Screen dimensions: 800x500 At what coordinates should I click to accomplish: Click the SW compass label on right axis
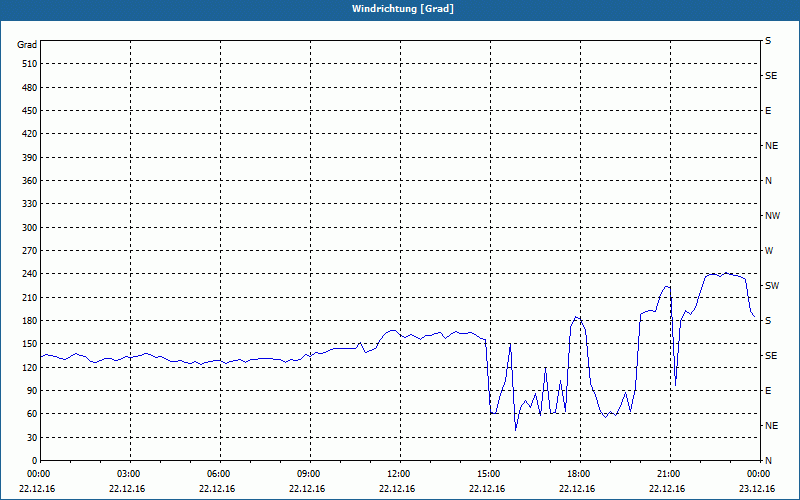[x=772, y=286]
